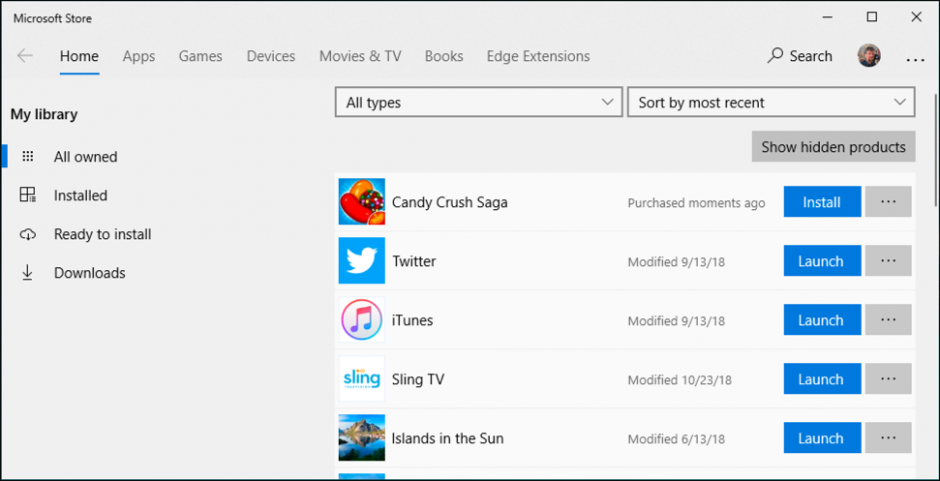Switch to the Games tab
Viewport: 940px width, 481px height.
(x=200, y=56)
